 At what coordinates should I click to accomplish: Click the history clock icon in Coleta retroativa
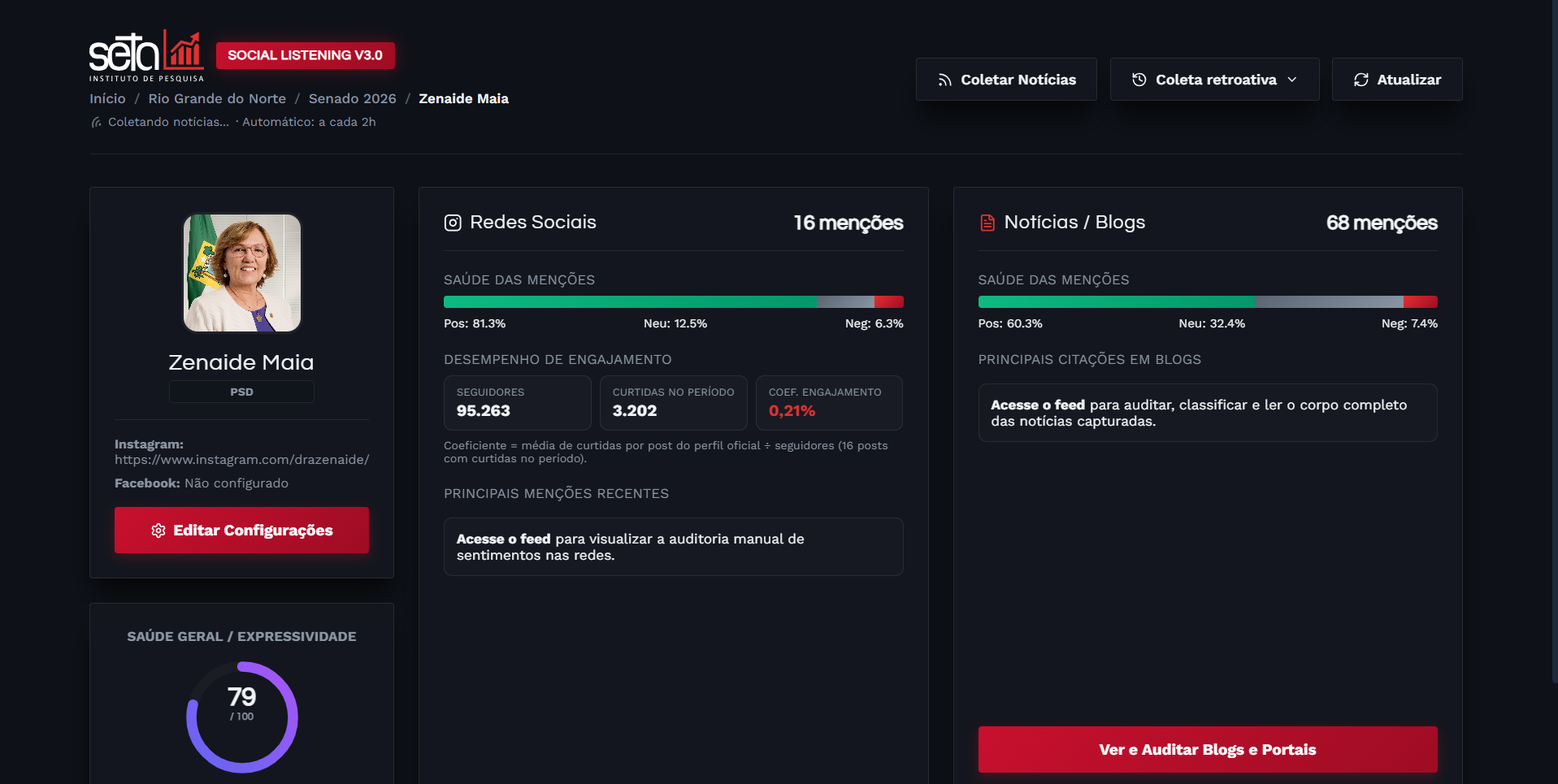coord(1139,80)
